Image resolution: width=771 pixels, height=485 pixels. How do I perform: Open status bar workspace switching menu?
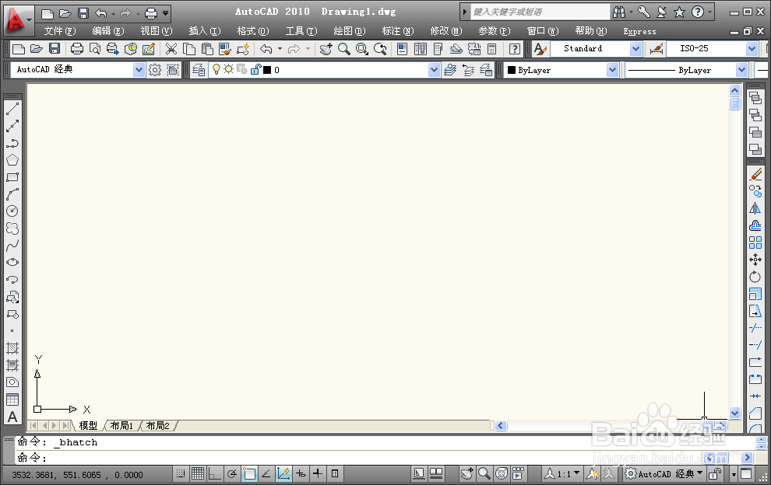point(664,474)
